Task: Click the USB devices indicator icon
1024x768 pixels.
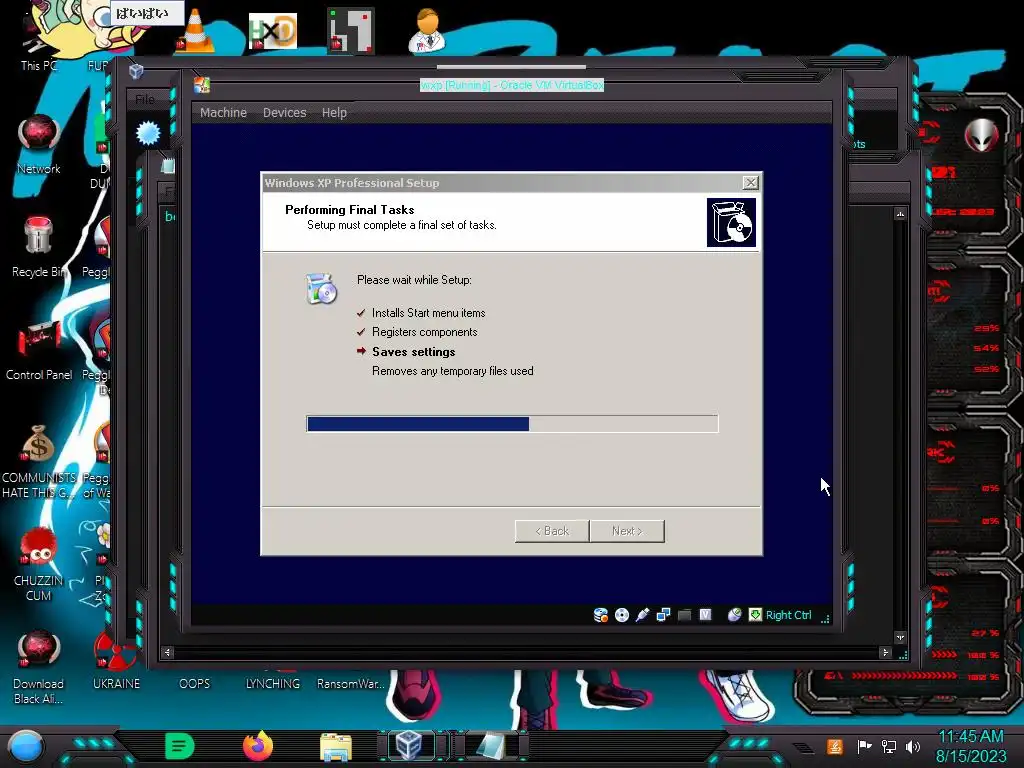Action: tap(643, 615)
